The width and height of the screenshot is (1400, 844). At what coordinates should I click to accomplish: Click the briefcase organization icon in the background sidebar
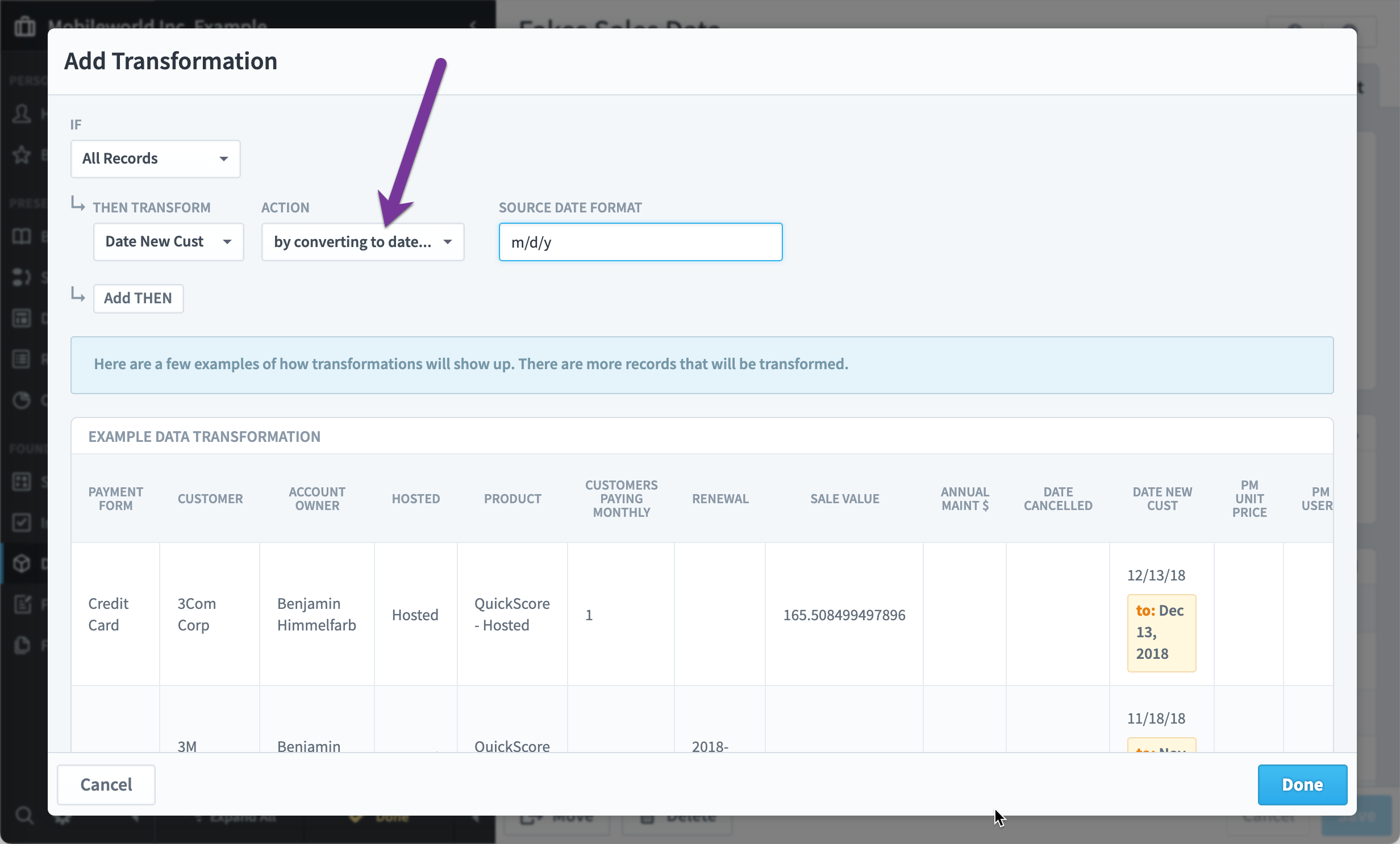pos(24,26)
